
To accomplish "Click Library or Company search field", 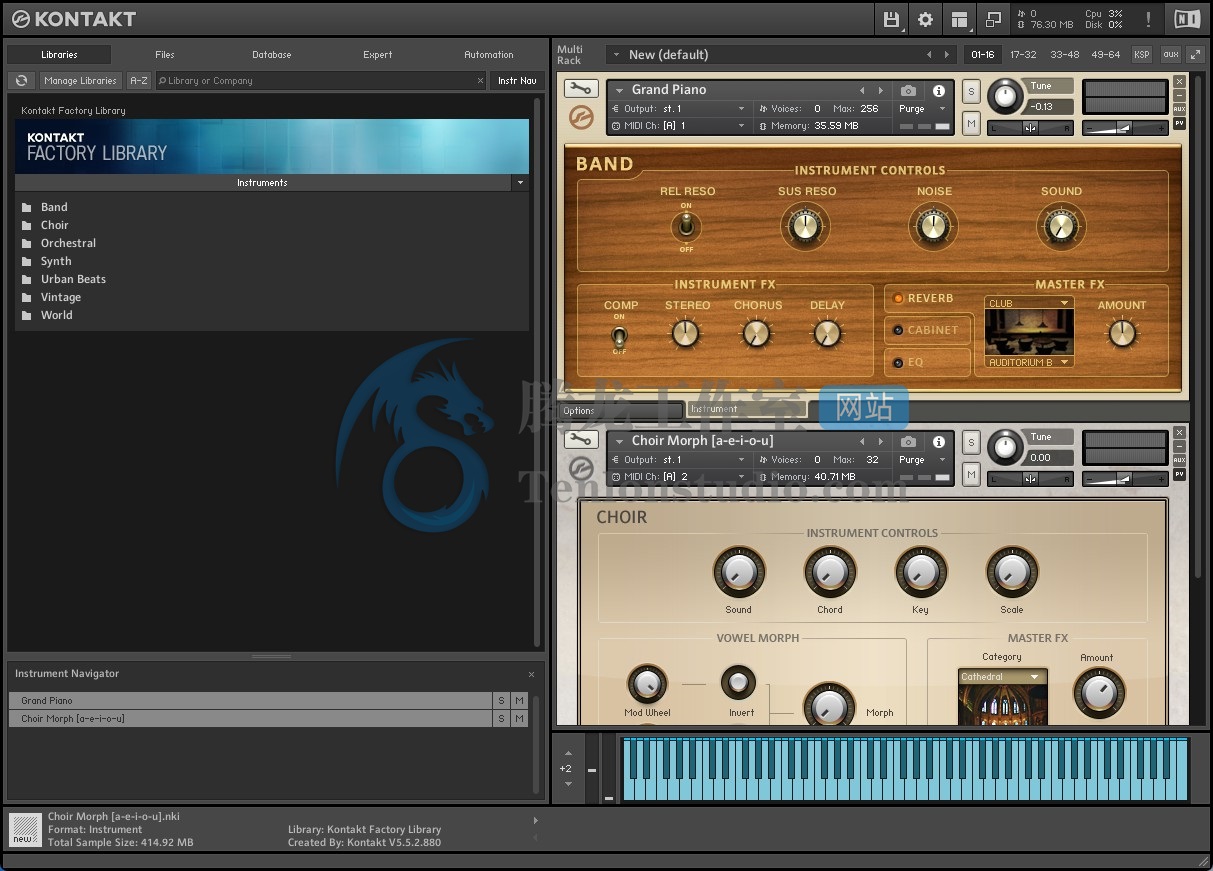I will (321, 81).
